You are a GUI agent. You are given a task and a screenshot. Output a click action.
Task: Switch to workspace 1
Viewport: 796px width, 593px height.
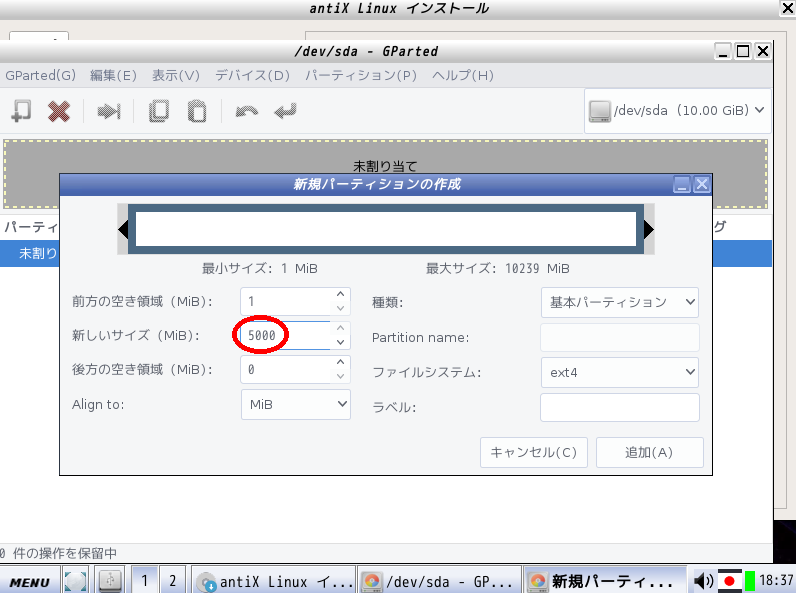145,580
